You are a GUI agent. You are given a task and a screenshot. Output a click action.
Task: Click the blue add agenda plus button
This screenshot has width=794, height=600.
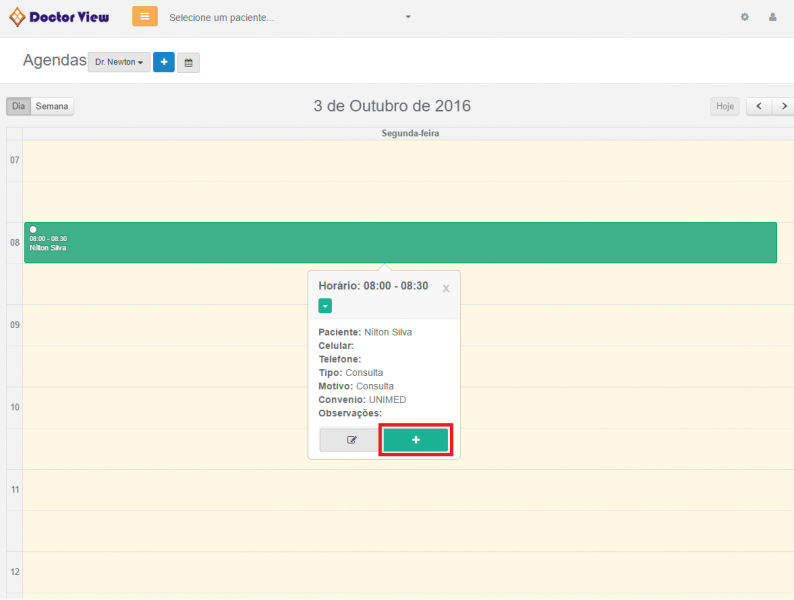pyautogui.click(x=164, y=62)
